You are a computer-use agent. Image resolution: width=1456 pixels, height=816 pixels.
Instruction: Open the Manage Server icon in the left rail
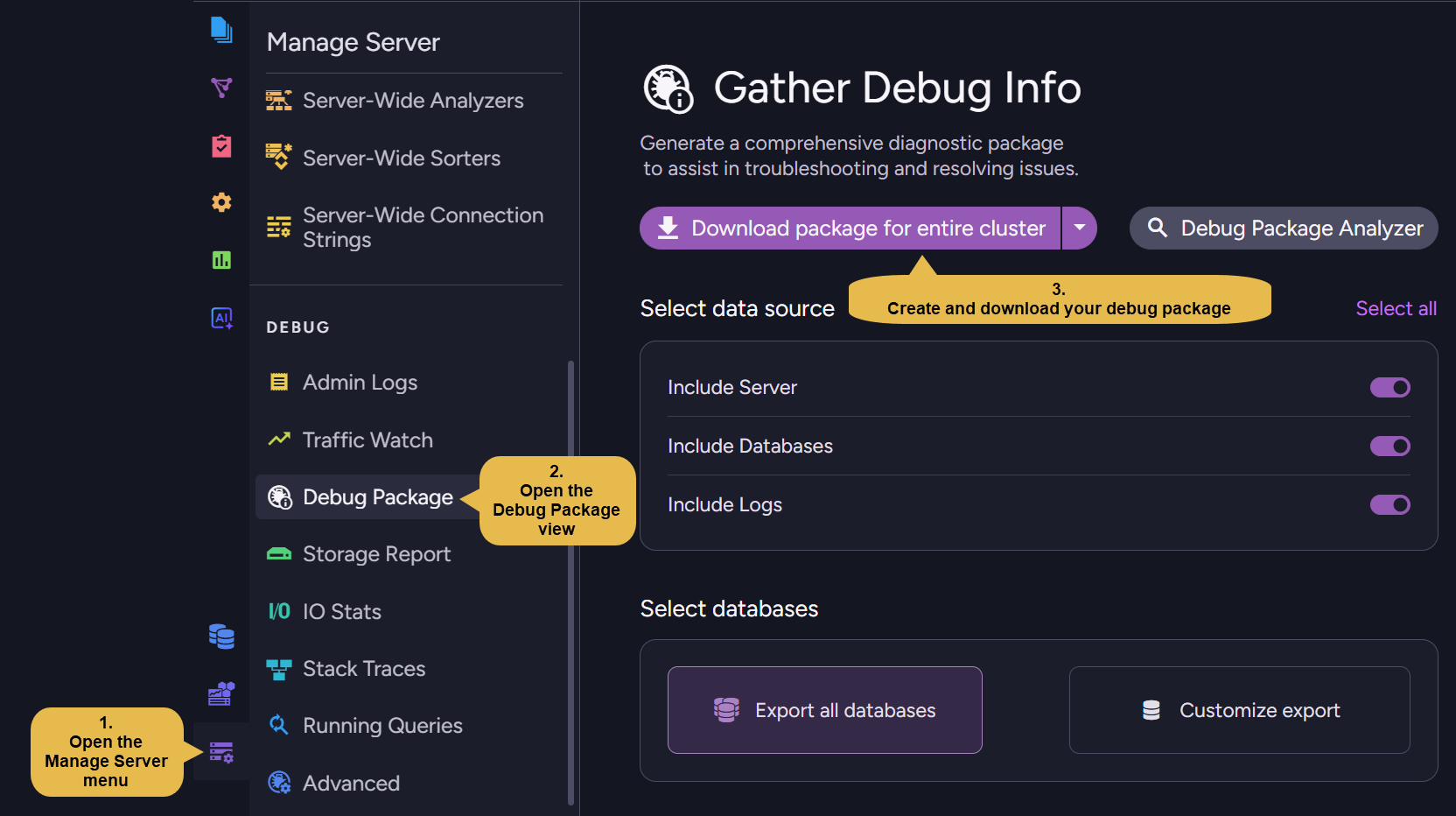point(221,752)
